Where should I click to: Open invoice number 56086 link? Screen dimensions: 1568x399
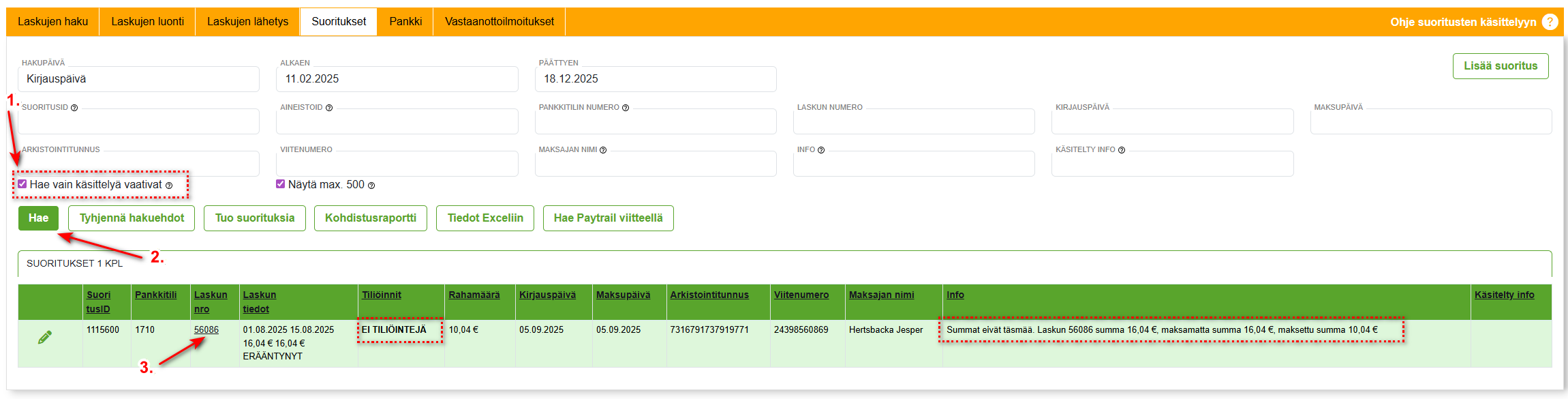click(206, 329)
